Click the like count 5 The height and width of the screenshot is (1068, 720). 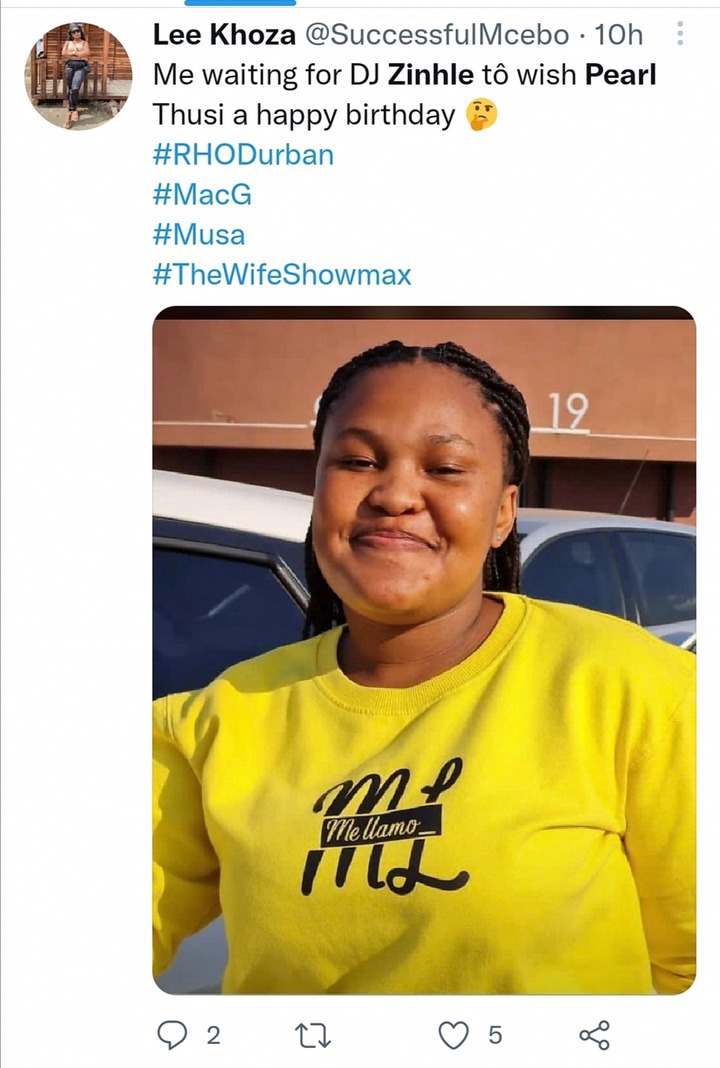pos(495,1036)
